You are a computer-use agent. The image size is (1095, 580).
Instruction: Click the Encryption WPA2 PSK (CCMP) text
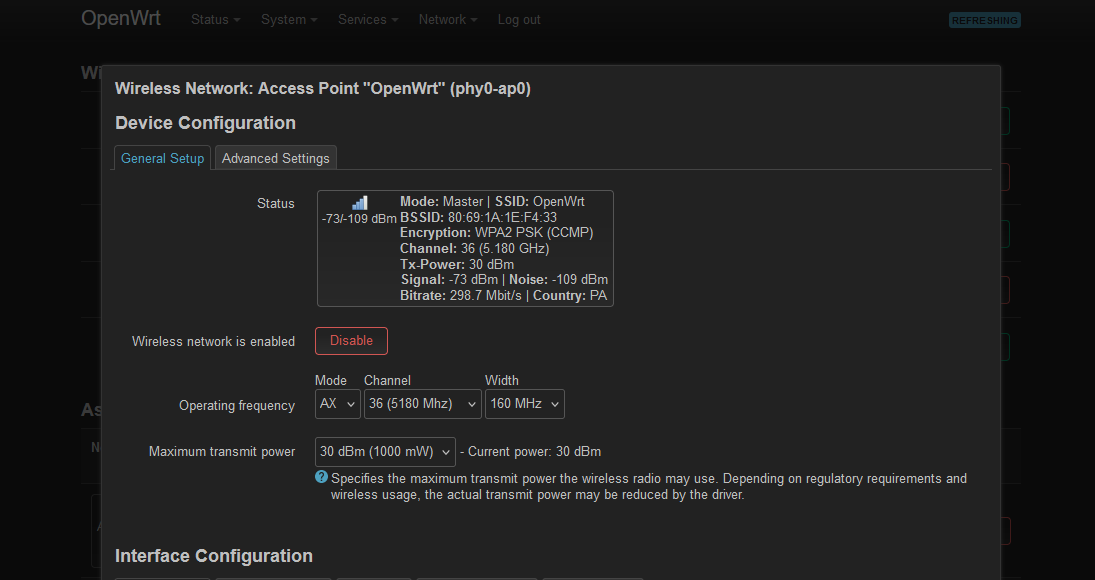(x=497, y=232)
